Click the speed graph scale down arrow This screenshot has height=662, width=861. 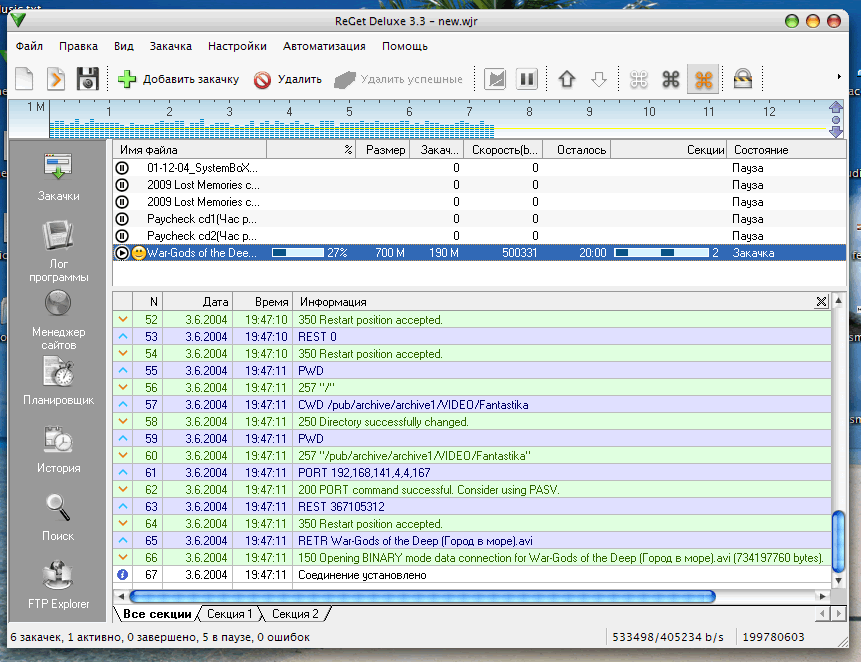tap(836, 132)
